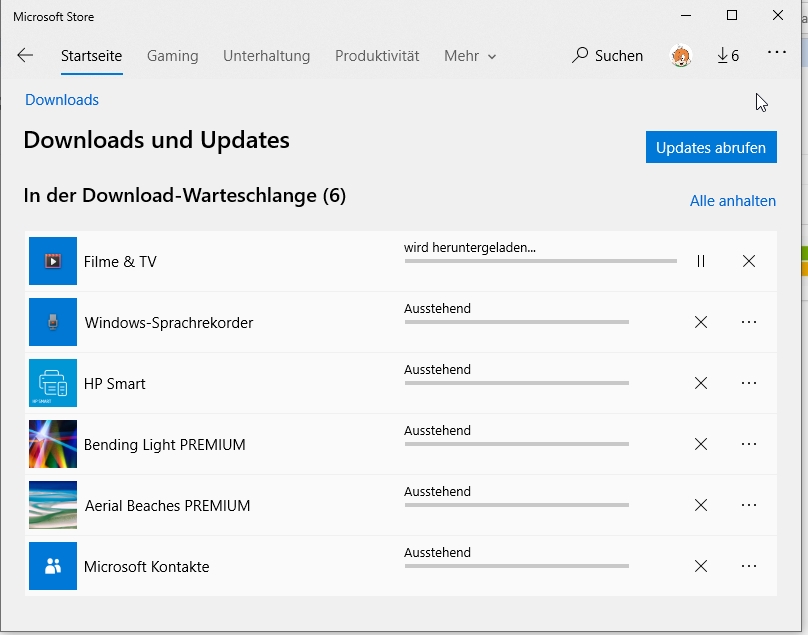Cancel Microsoft Kontakte download
The image size is (808, 635).
click(700, 566)
